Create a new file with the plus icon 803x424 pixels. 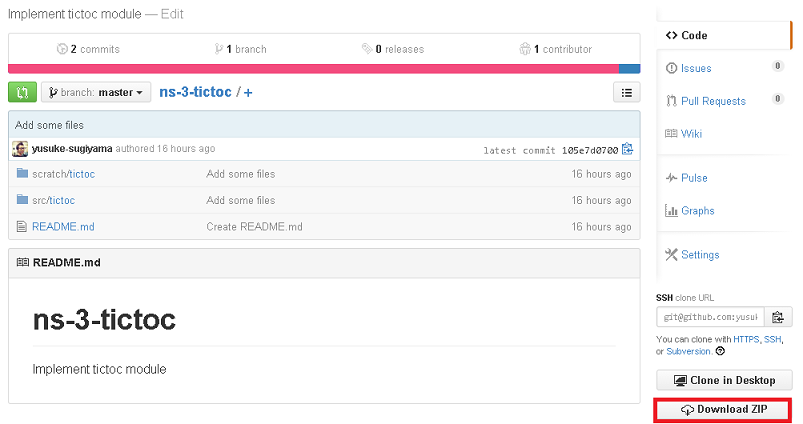248,93
